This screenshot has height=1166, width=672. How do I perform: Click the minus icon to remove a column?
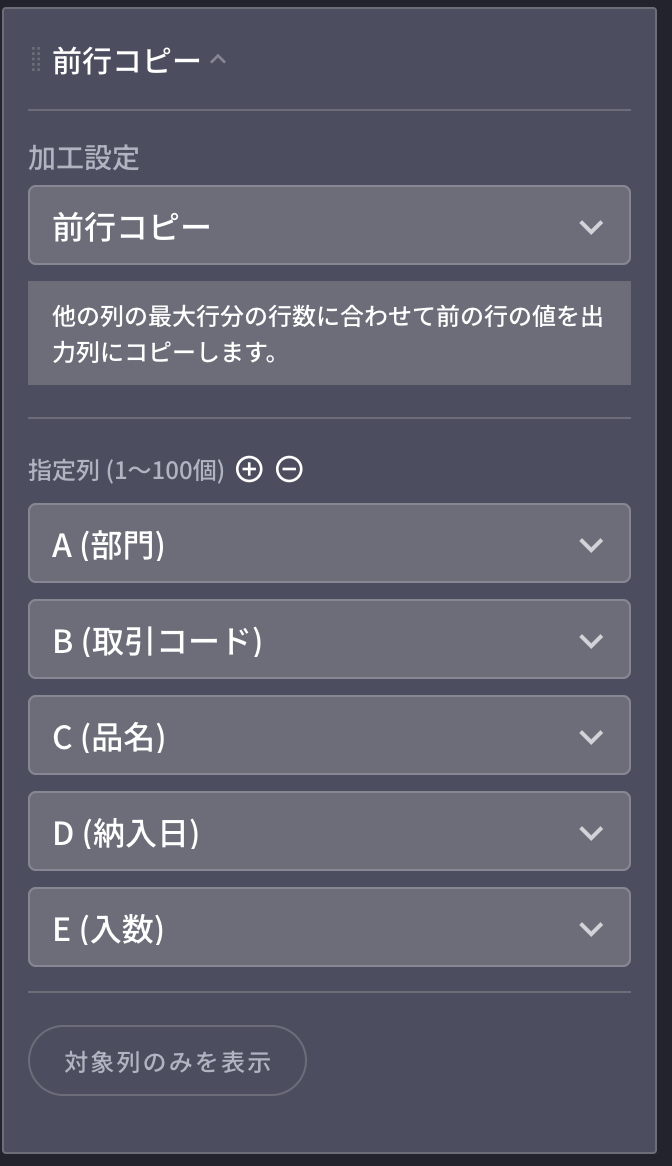tap(289, 469)
